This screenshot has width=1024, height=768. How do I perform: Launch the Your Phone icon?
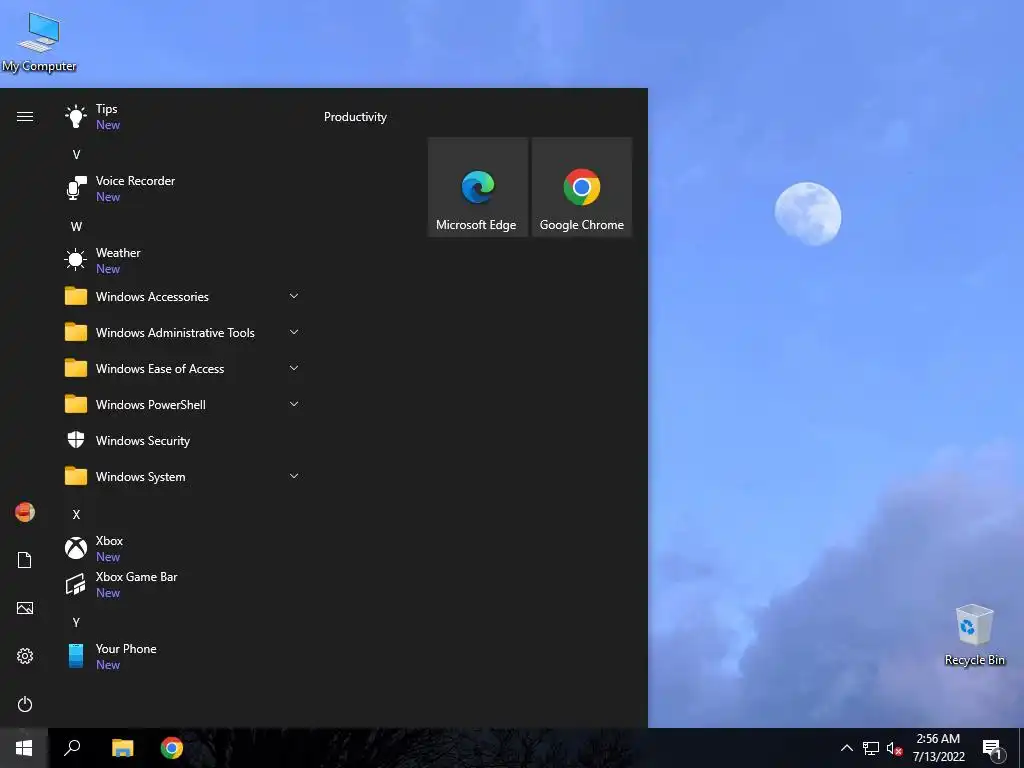coord(76,656)
